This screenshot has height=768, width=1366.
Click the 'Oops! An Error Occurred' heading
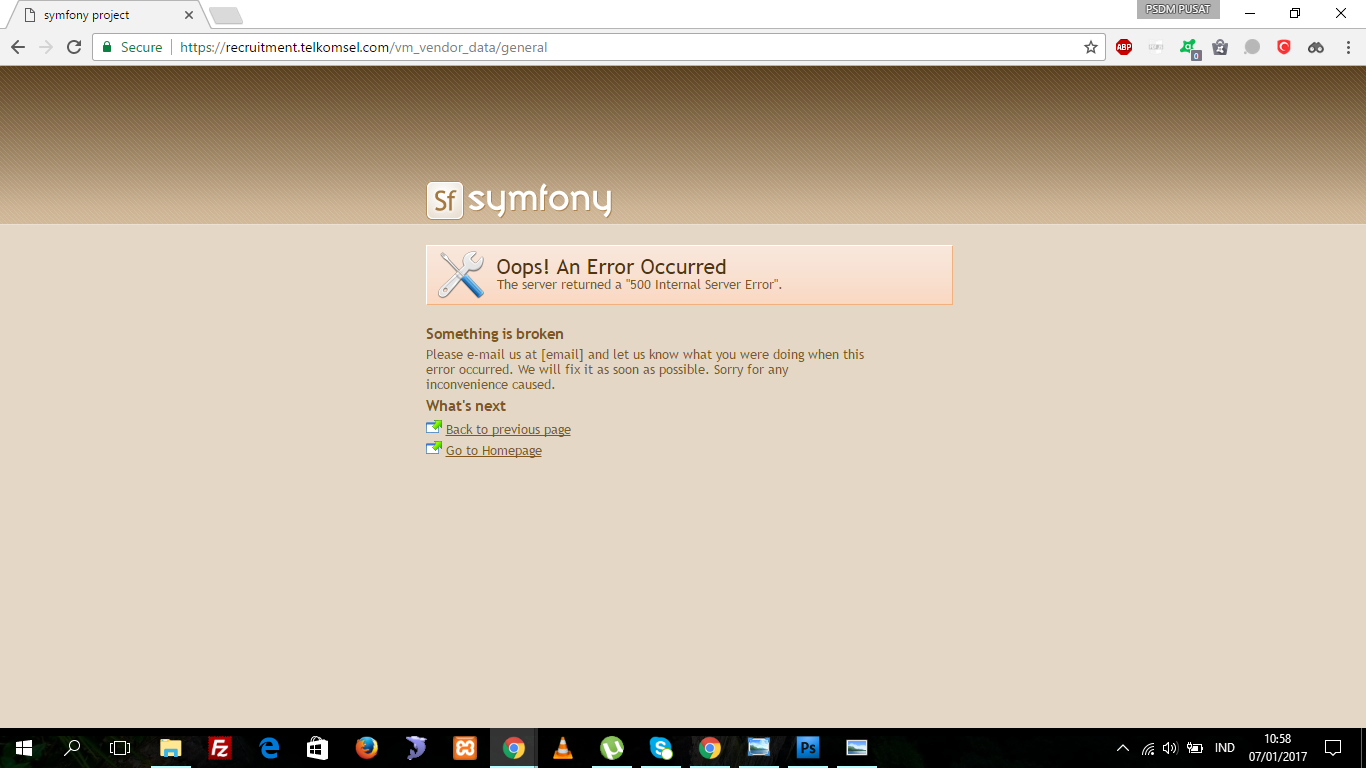tap(611, 266)
